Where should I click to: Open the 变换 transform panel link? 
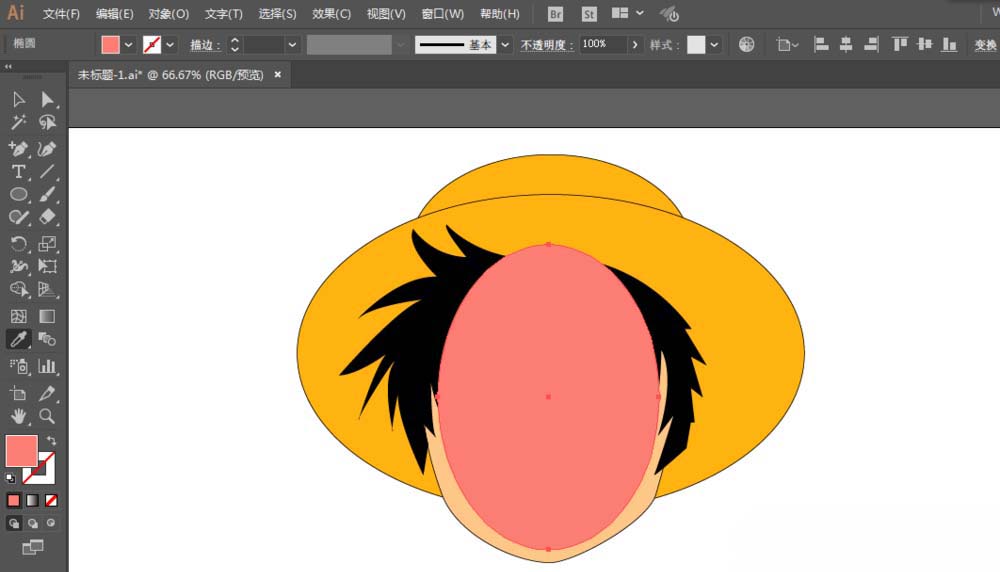[985, 45]
